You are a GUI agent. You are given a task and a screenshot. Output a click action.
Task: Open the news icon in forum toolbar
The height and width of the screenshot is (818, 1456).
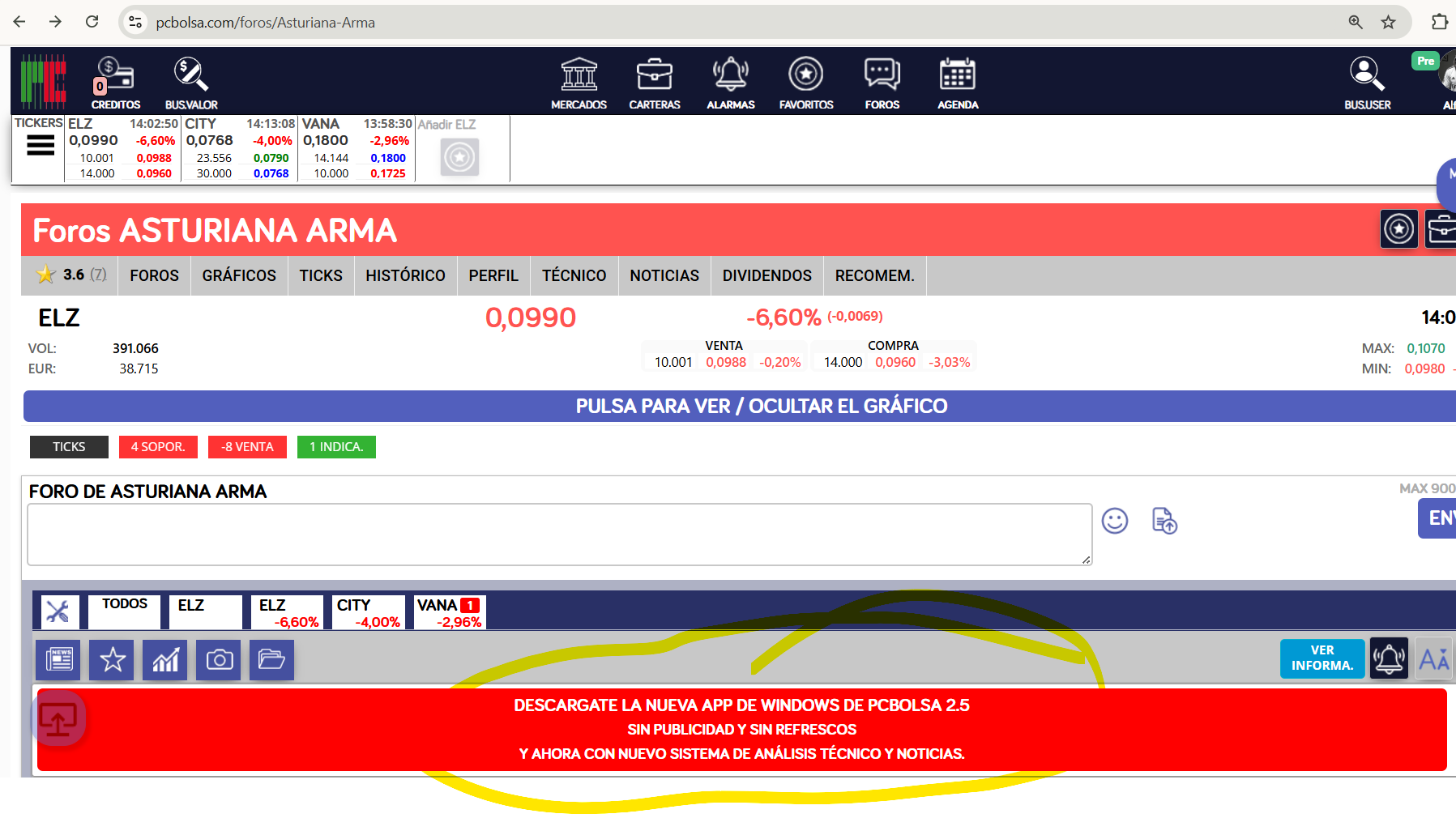58,660
